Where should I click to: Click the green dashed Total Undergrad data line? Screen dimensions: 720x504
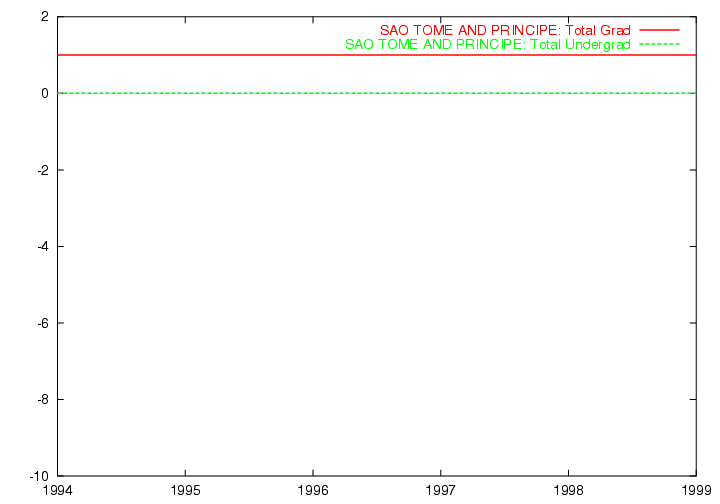click(377, 93)
